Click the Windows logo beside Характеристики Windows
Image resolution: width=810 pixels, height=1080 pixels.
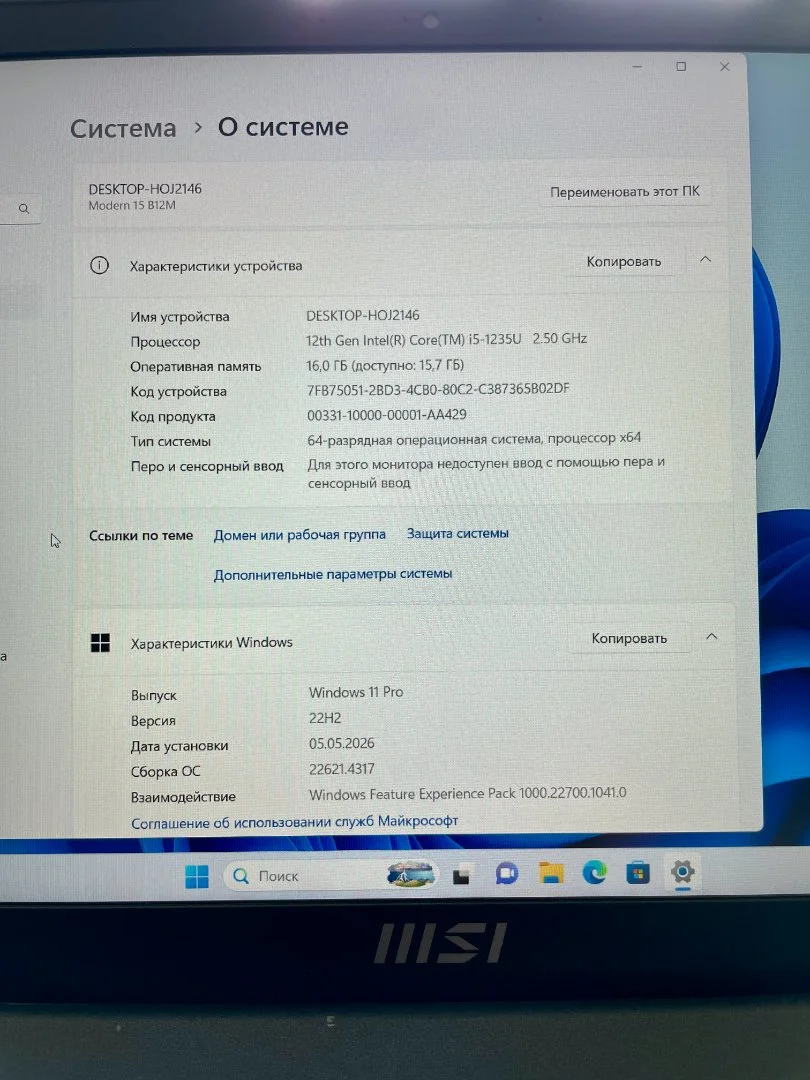click(x=101, y=643)
